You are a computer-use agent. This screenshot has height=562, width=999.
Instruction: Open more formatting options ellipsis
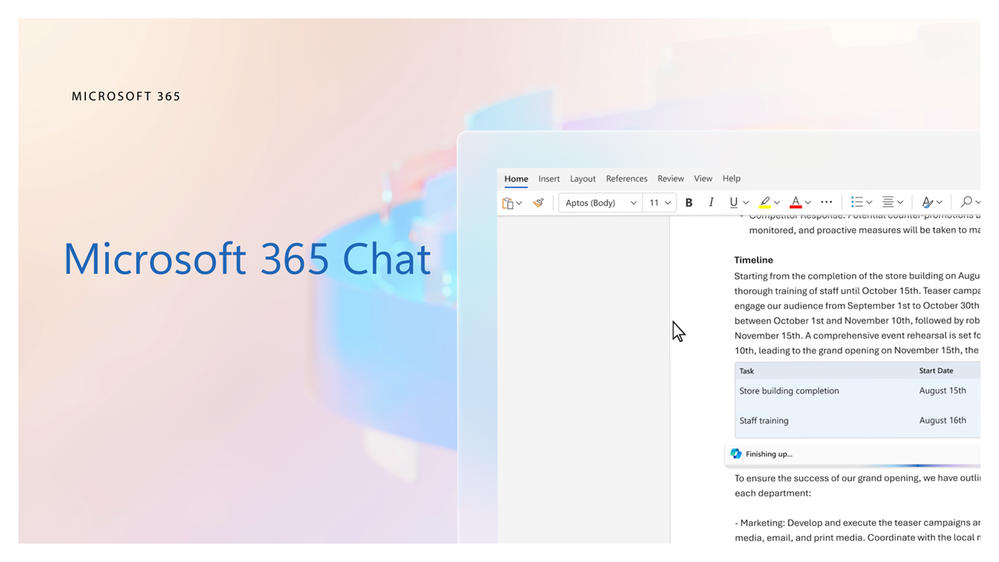coord(826,202)
